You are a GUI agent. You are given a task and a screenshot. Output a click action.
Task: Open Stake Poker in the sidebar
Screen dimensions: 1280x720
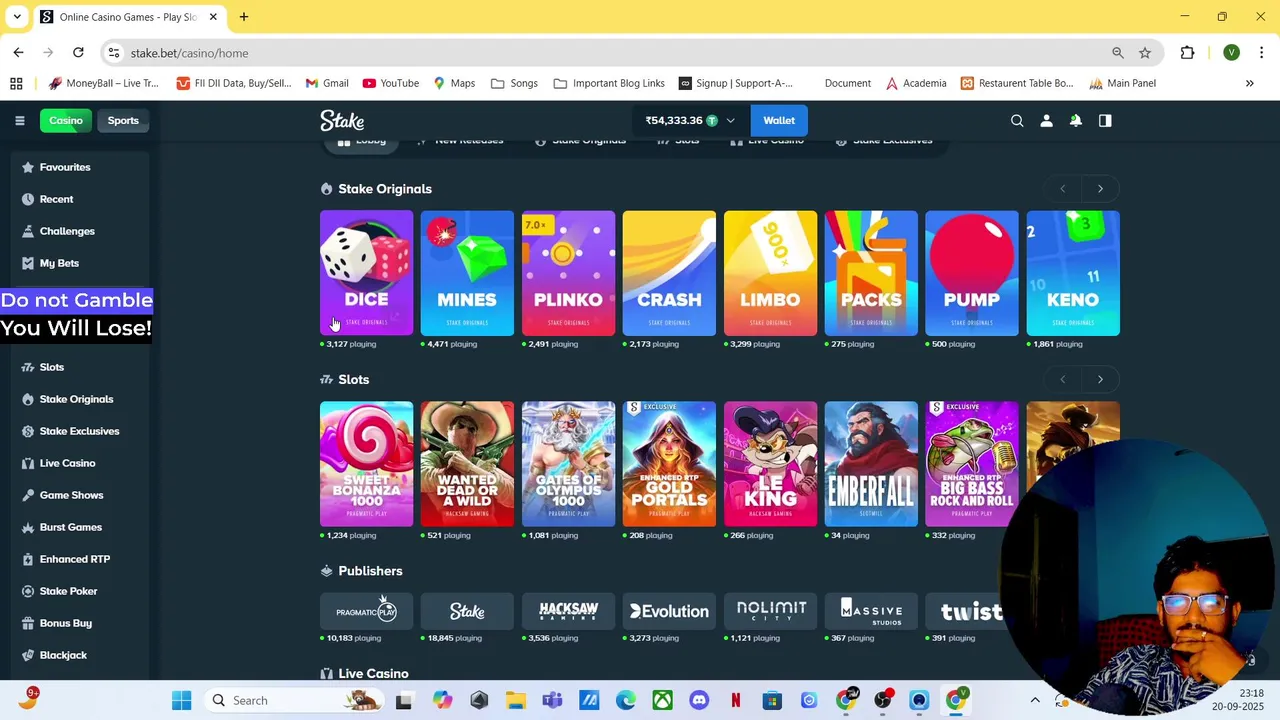pos(68,591)
